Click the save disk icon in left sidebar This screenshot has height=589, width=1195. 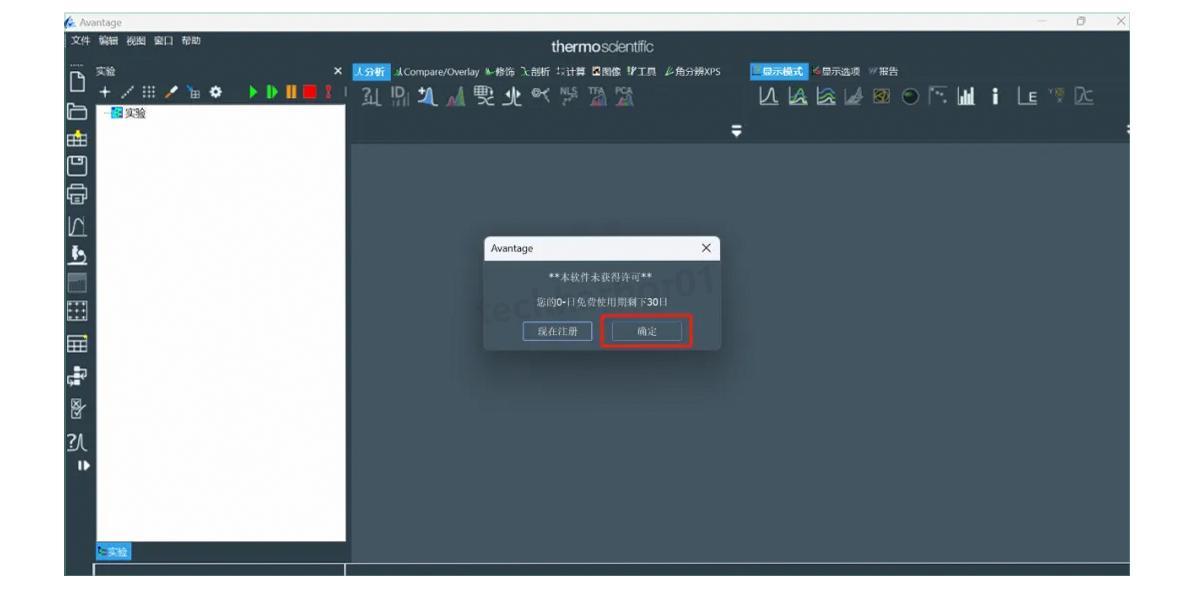[76, 166]
